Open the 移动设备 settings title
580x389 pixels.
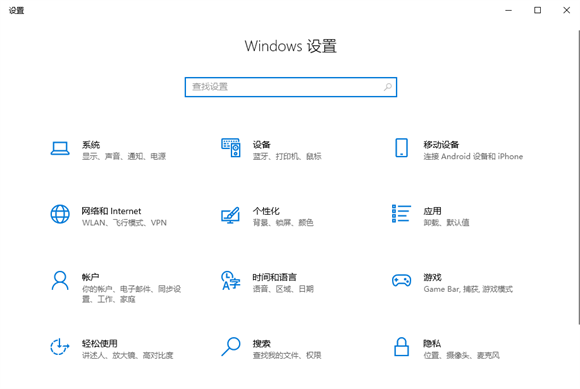[x=441, y=144]
